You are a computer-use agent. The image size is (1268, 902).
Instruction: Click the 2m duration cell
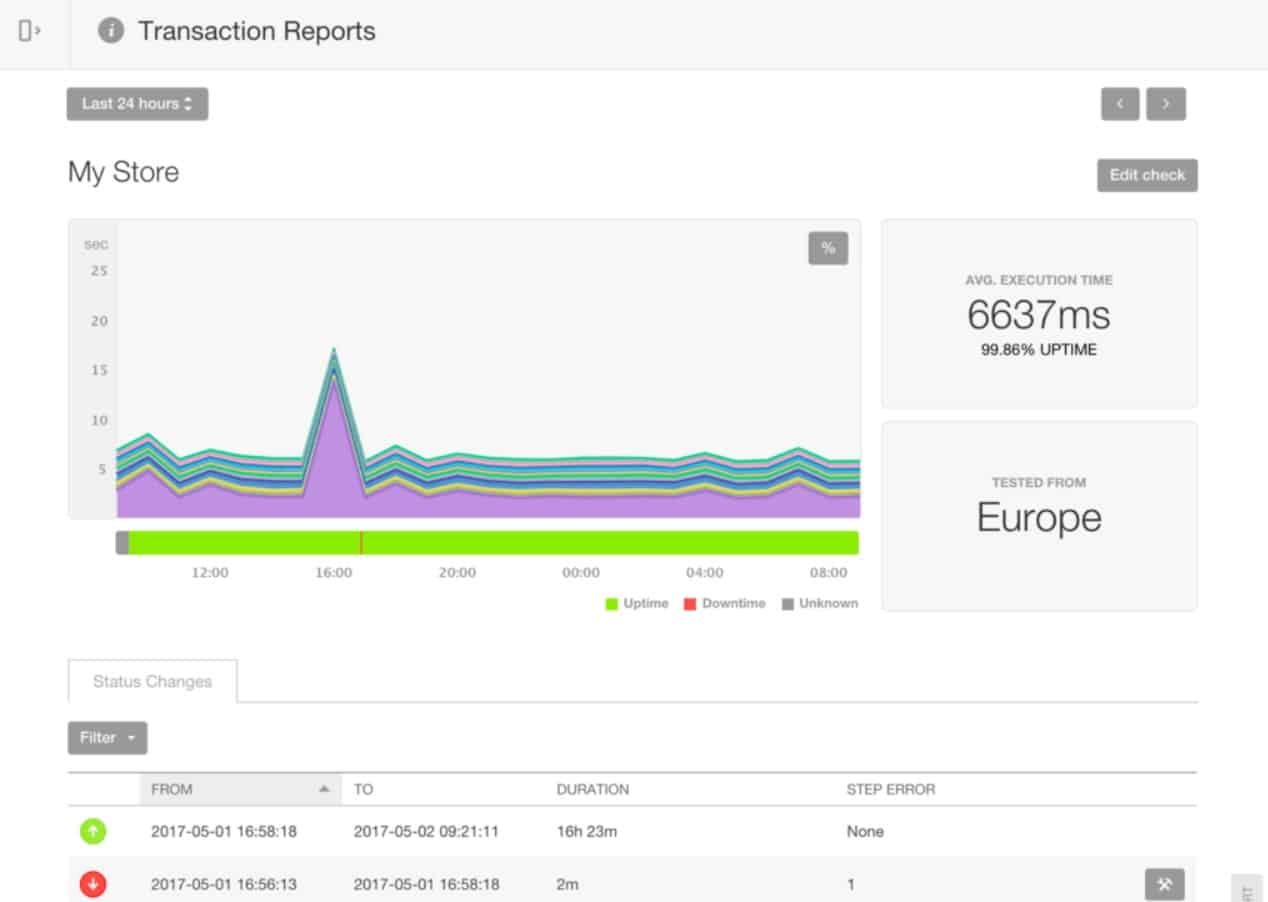pos(567,884)
